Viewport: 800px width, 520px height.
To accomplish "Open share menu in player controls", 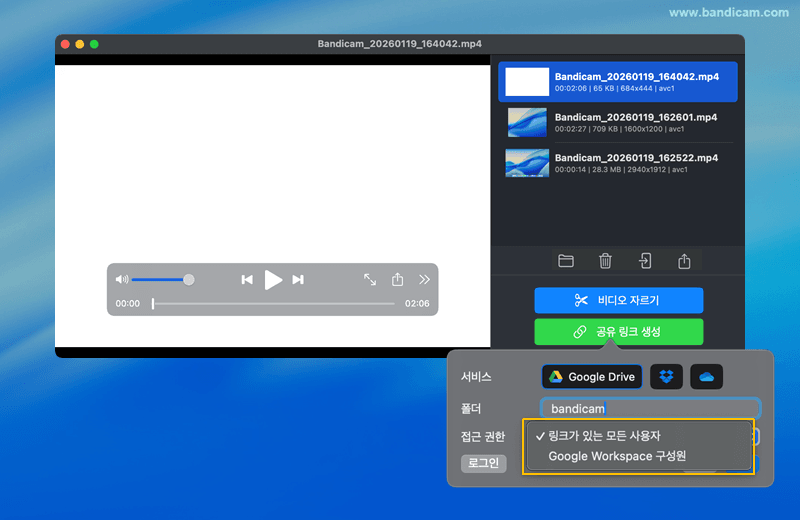I will pyautogui.click(x=397, y=280).
